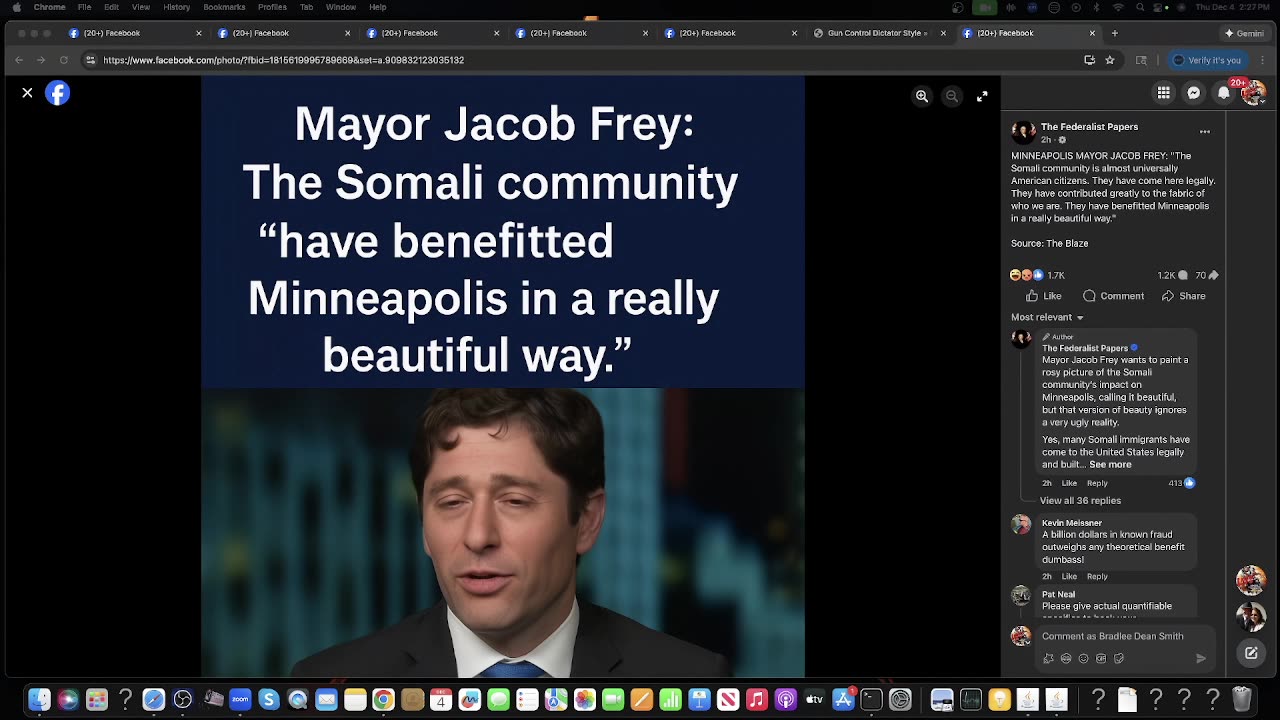Open Pat Neal's profile name

(x=1057, y=595)
